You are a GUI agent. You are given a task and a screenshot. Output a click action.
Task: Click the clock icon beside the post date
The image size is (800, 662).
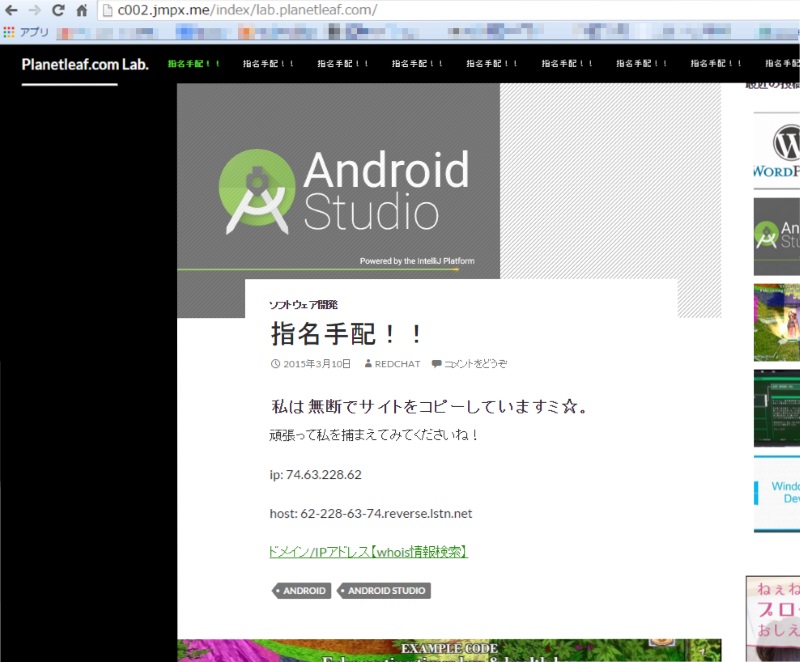point(276,364)
